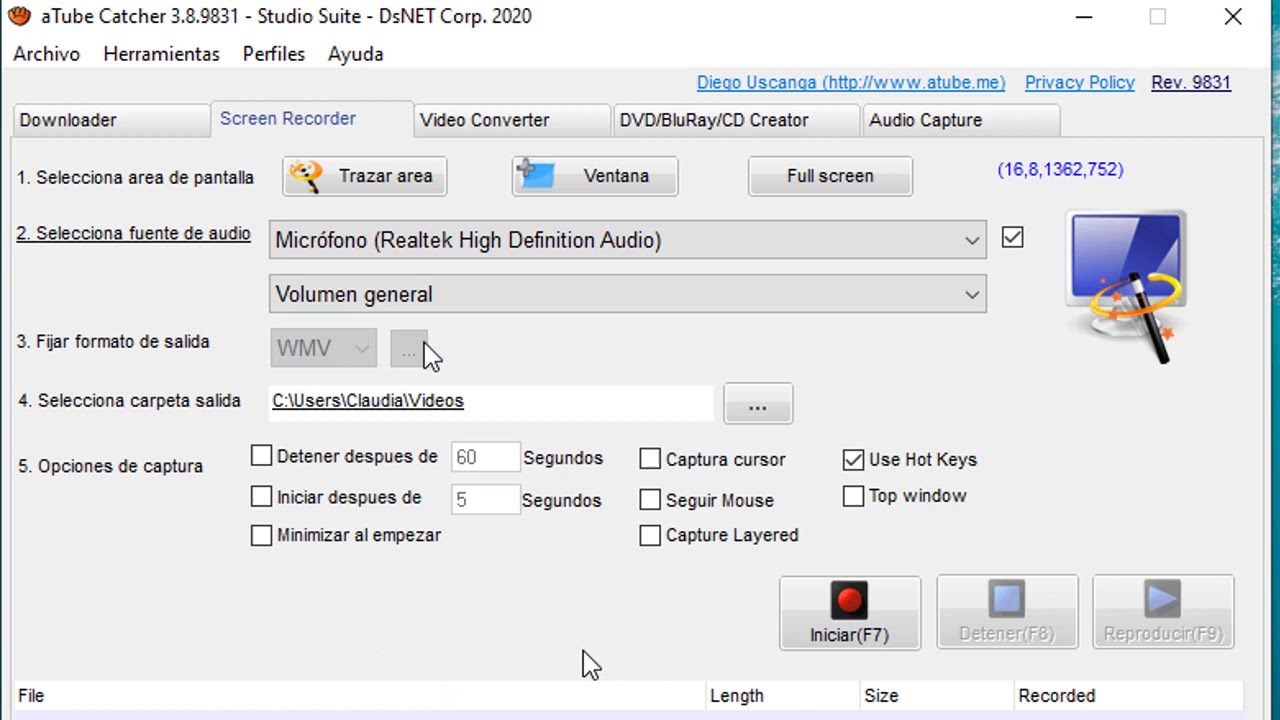Click the Rev. 9831 link
This screenshot has height=720, width=1280.
(1191, 83)
